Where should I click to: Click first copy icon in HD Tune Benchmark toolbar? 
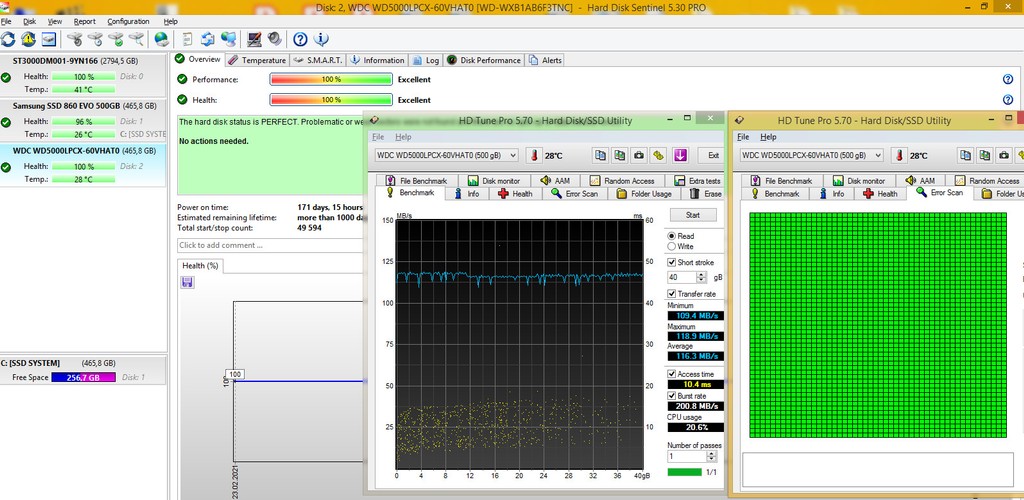tap(600, 155)
